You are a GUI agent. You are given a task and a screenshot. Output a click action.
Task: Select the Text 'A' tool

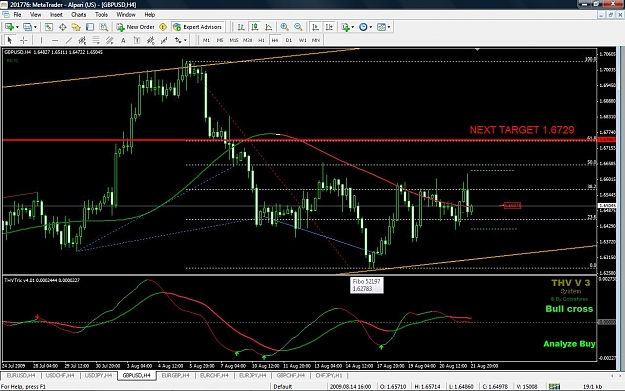[x=123, y=40]
